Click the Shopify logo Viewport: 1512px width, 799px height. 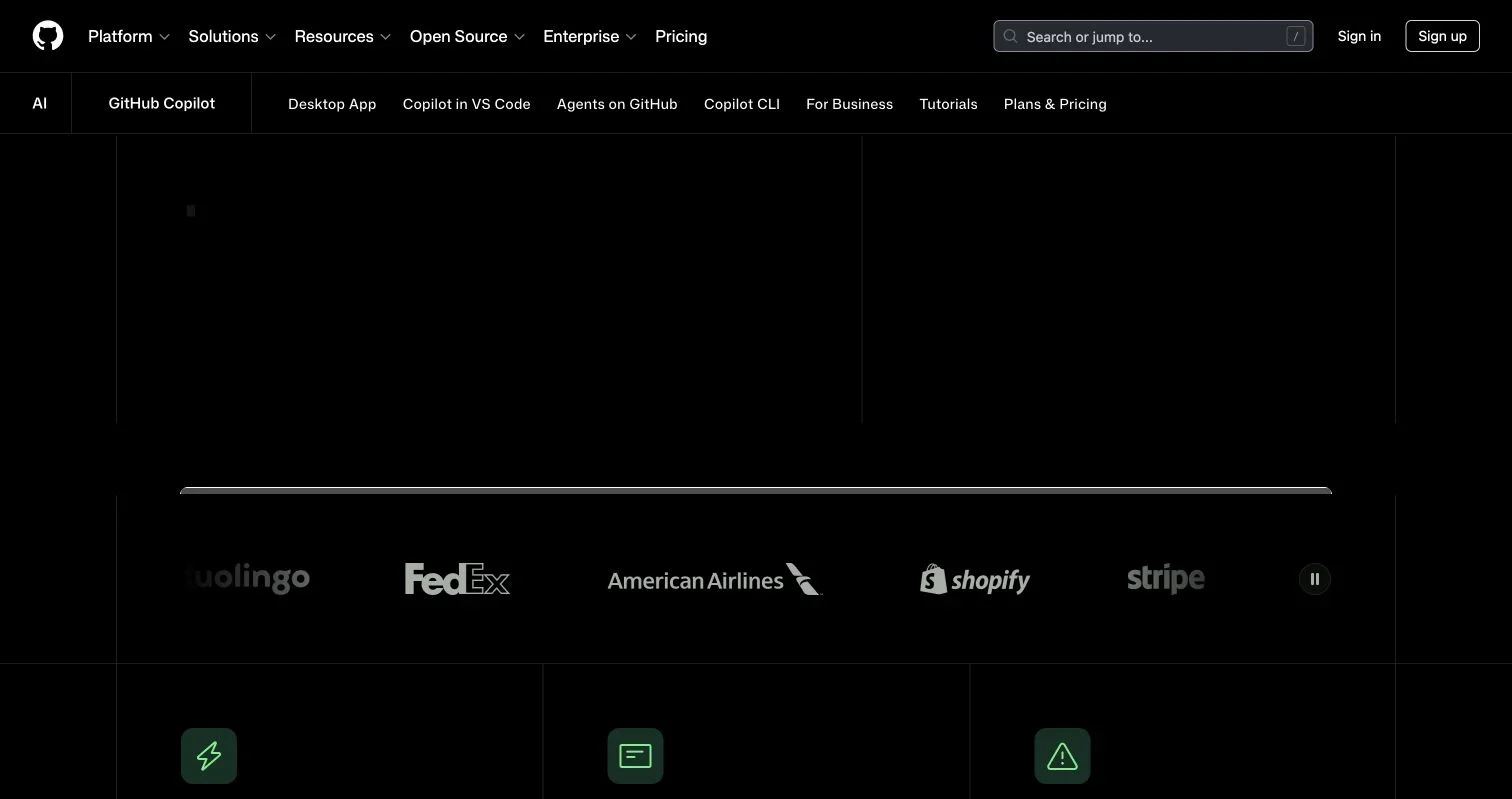coord(975,579)
